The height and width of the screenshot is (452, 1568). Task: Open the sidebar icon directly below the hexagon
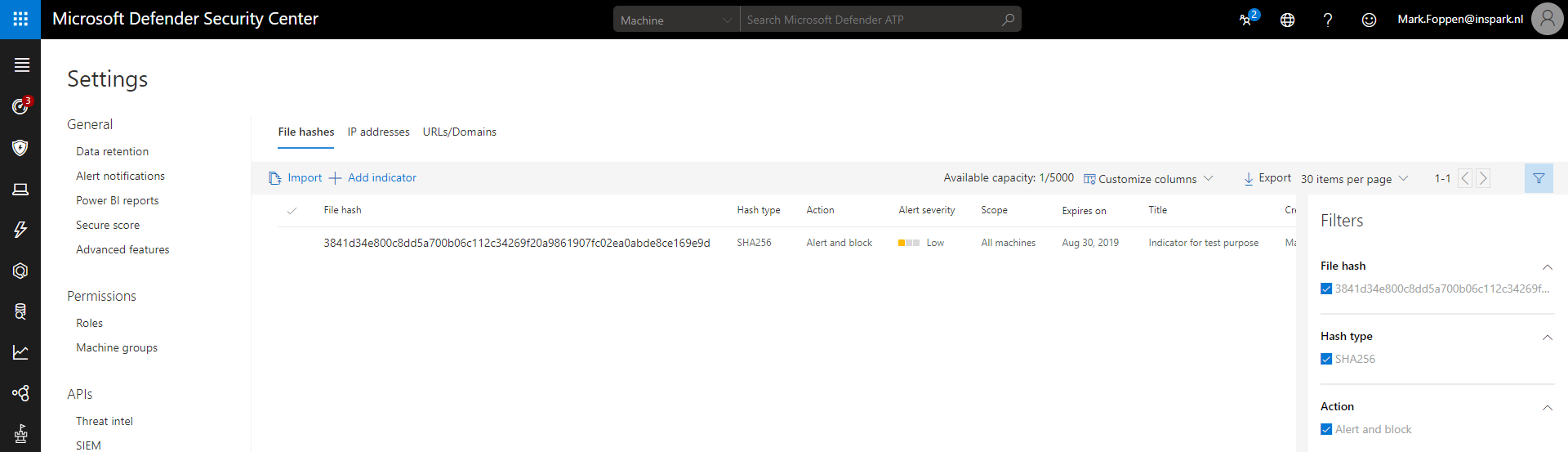coord(20,311)
